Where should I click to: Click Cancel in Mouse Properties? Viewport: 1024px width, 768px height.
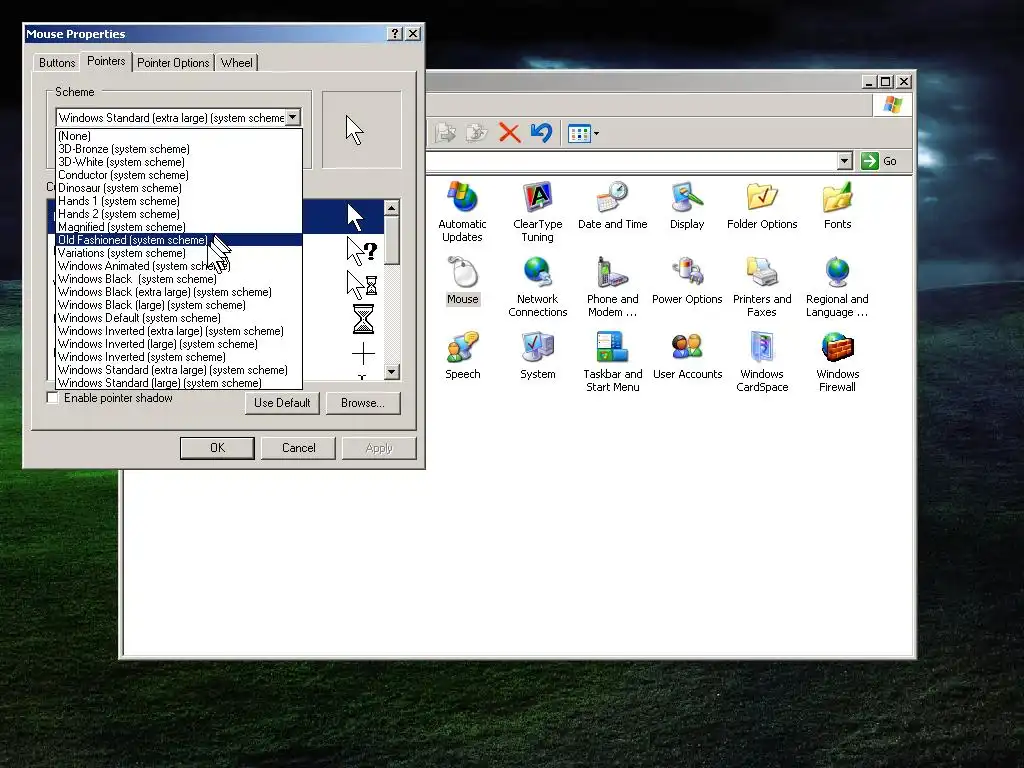point(298,448)
